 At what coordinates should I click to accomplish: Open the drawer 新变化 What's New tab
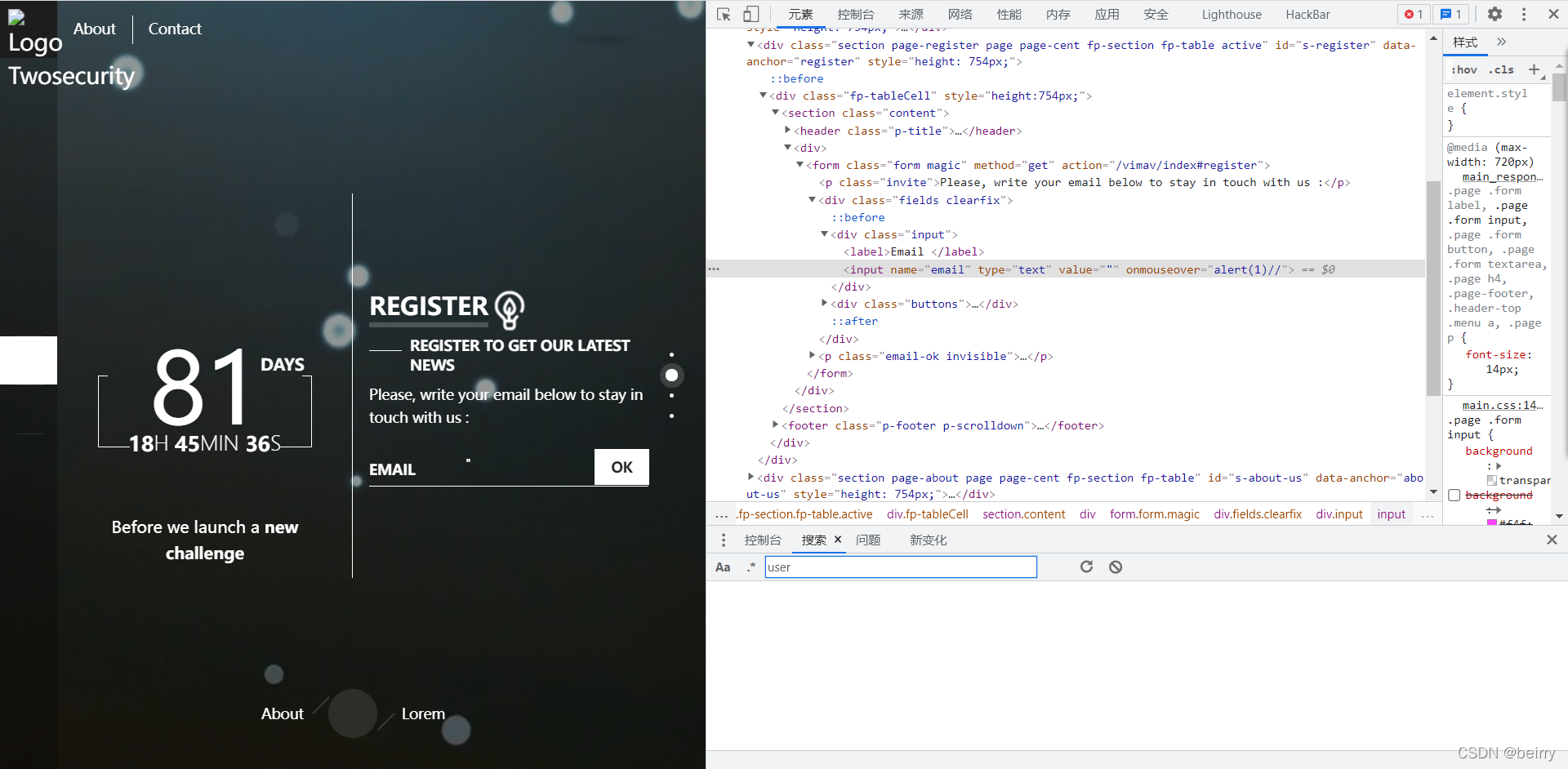click(x=929, y=540)
